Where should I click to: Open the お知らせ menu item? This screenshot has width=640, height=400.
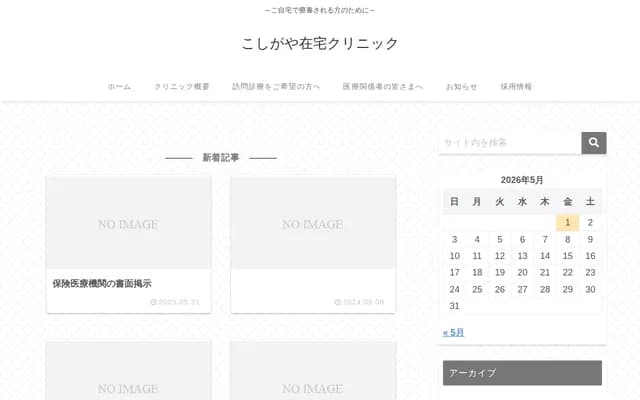pos(461,87)
